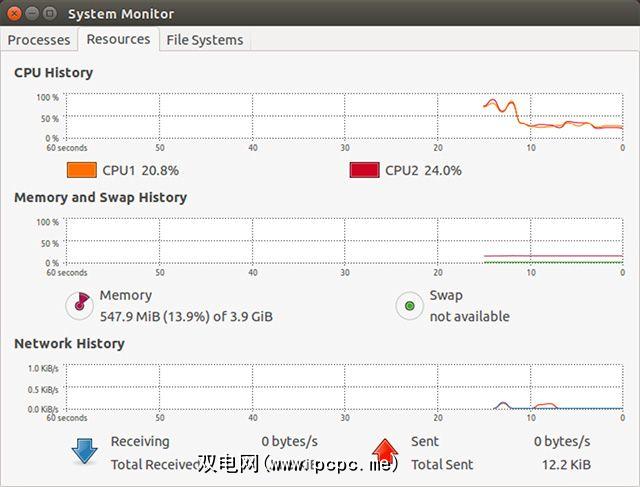Click the System Monitor title bar

coord(300,13)
